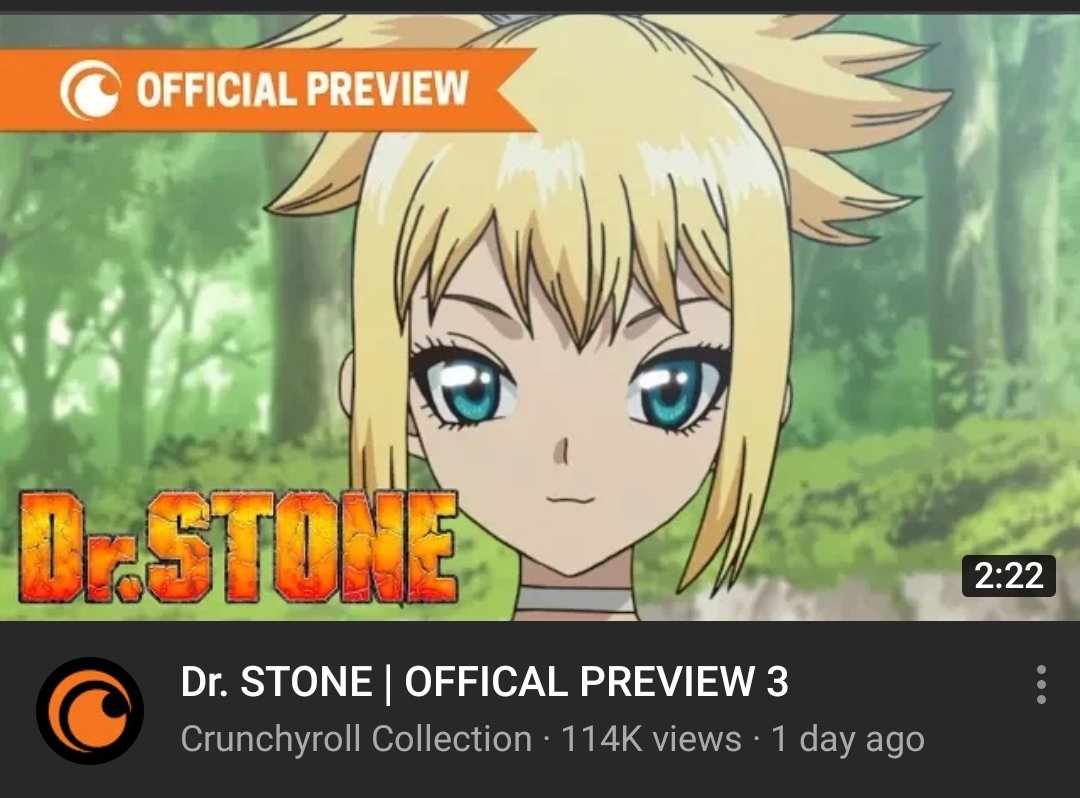Click the orange banner's pointed ribbon end
The width and height of the screenshot is (1080, 798).
513,90
